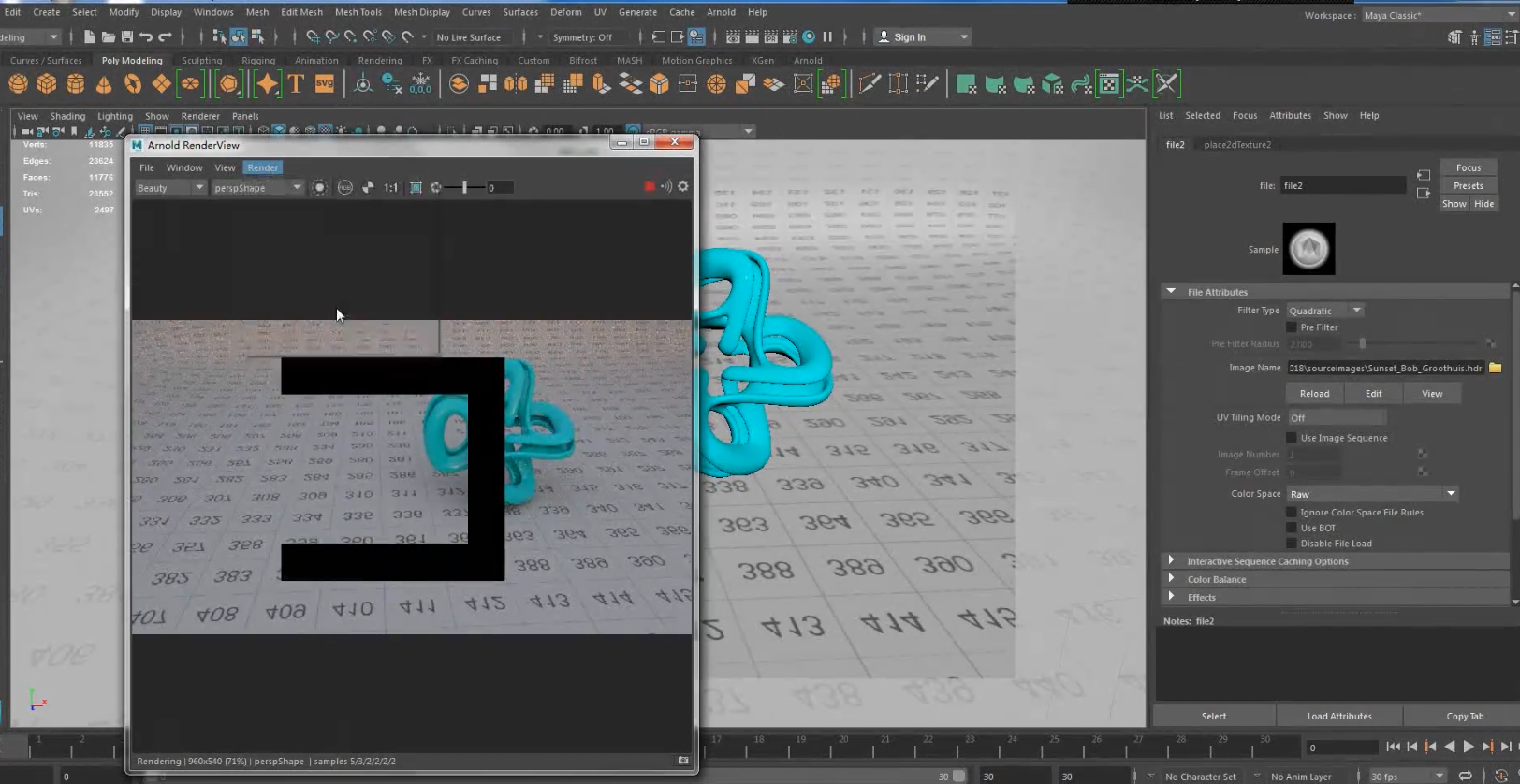1520x784 pixels.
Task: Click the Freeze Transformations snowflake icon
Action: click(420, 84)
